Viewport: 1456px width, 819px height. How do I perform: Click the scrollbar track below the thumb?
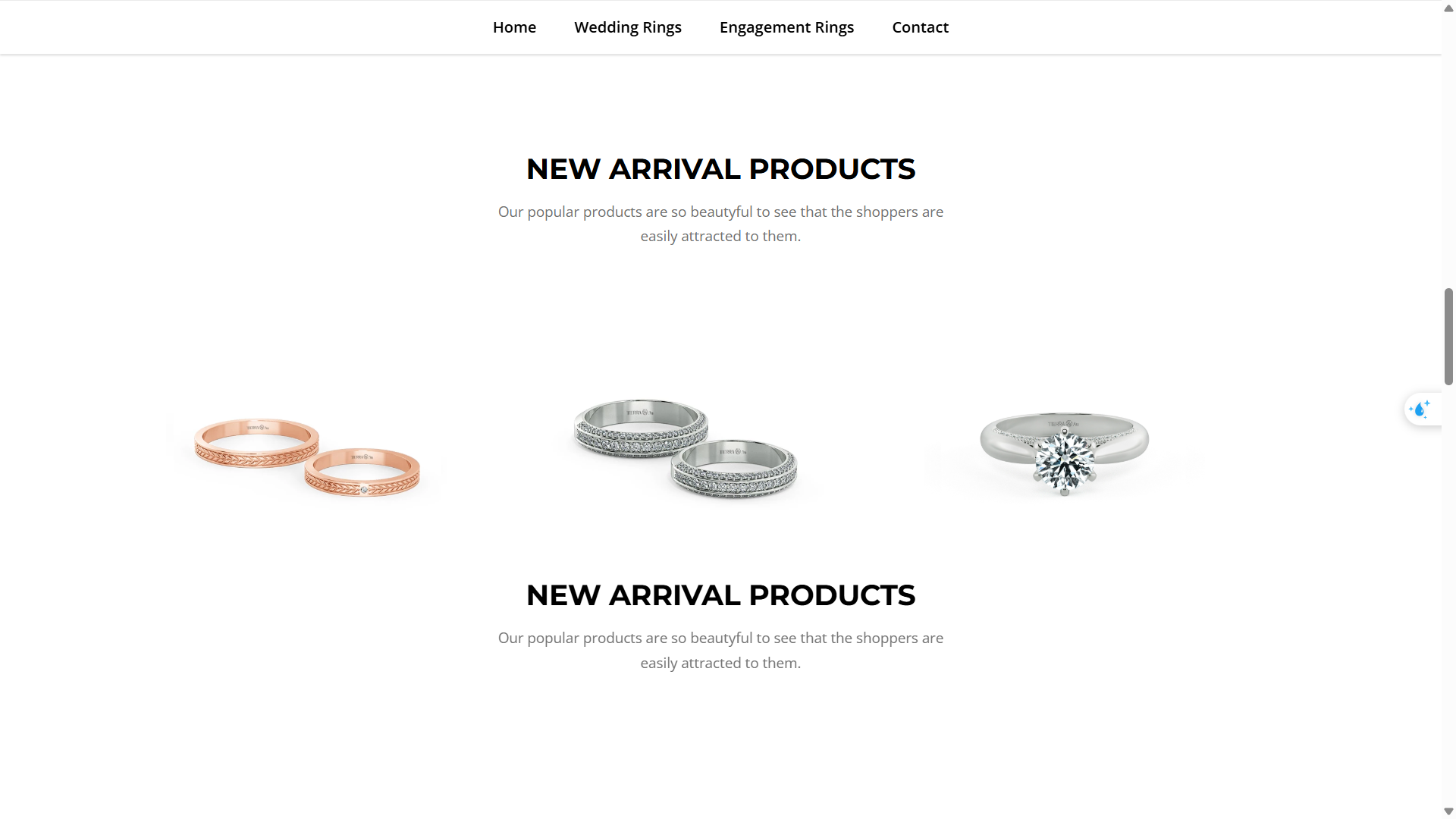[x=1448, y=591]
